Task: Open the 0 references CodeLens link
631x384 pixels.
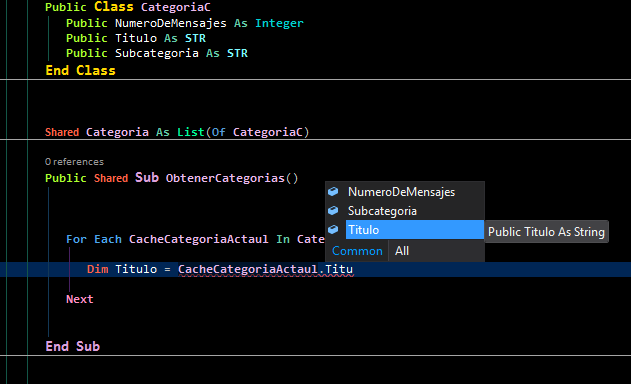Action: coord(74,162)
